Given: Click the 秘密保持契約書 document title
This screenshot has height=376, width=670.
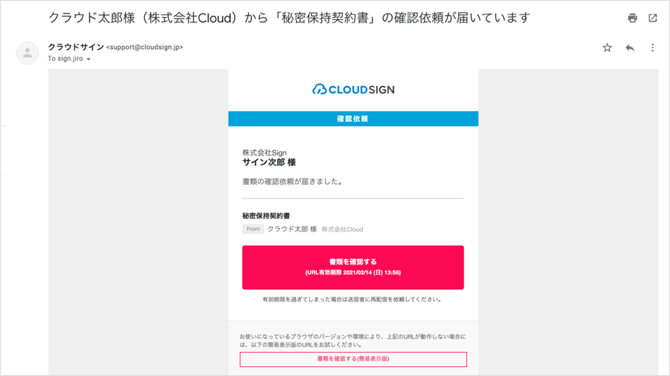Looking at the screenshot, I should (266, 216).
